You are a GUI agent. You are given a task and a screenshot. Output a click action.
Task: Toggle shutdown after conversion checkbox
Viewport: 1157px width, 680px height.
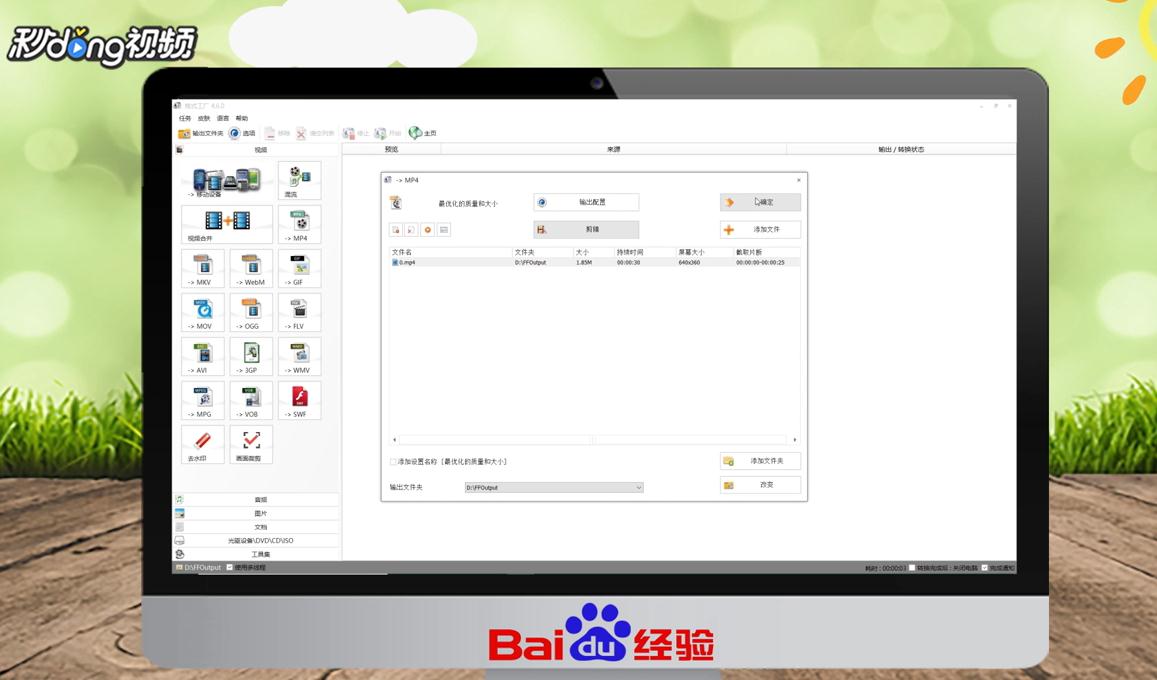[x=913, y=568]
